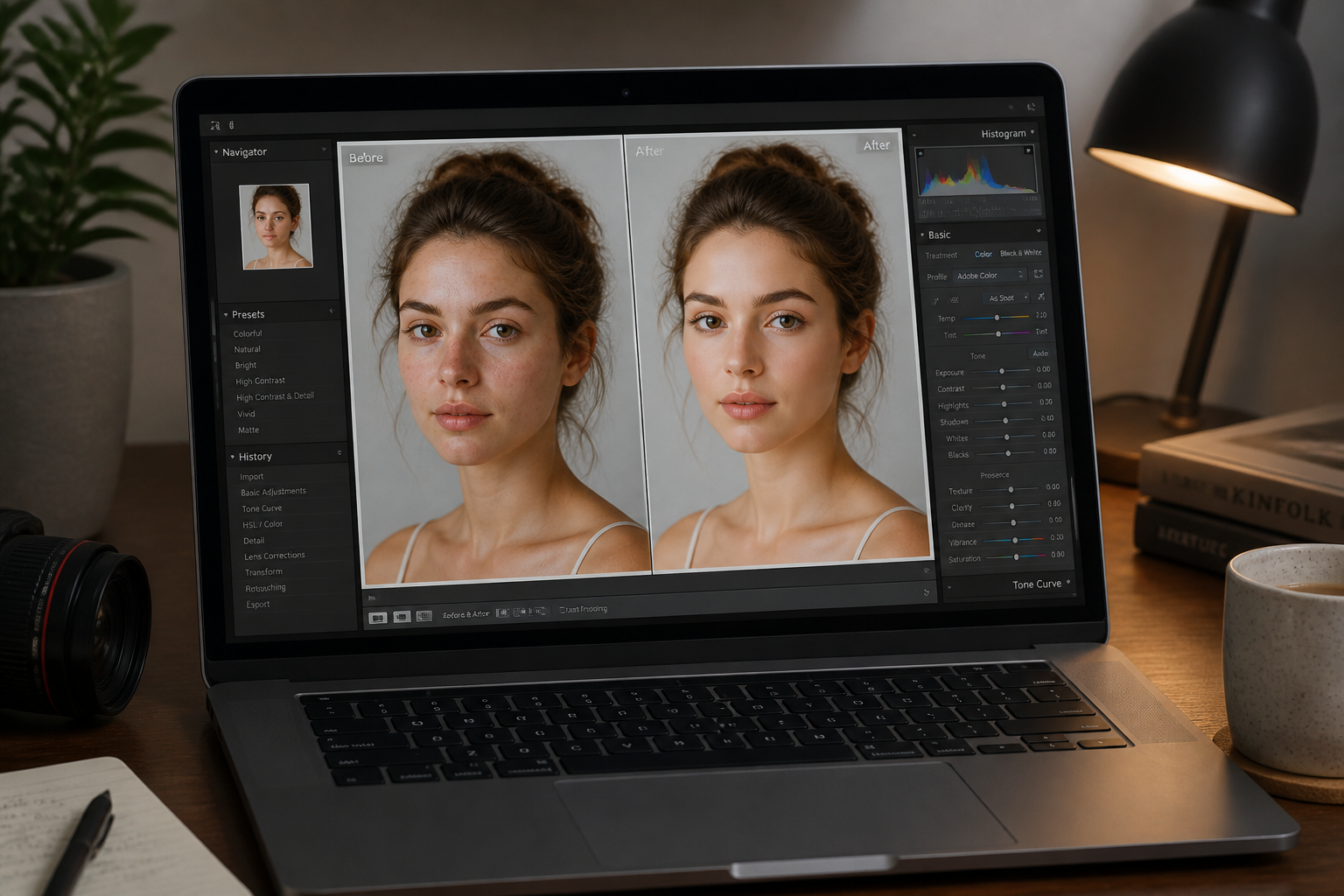Select the HSL / Color history step

262,525
